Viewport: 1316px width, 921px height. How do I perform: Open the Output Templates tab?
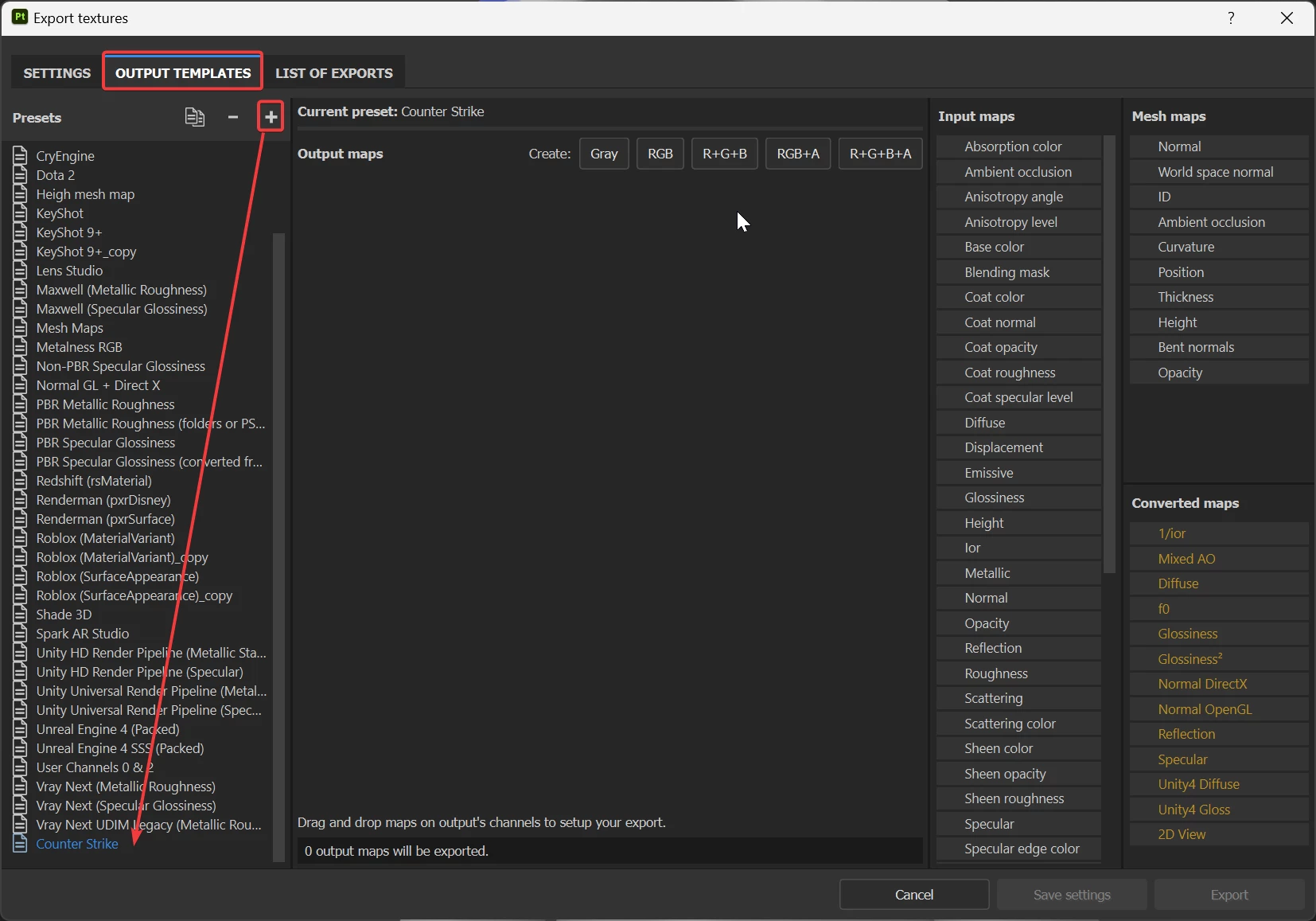(x=183, y=73)
